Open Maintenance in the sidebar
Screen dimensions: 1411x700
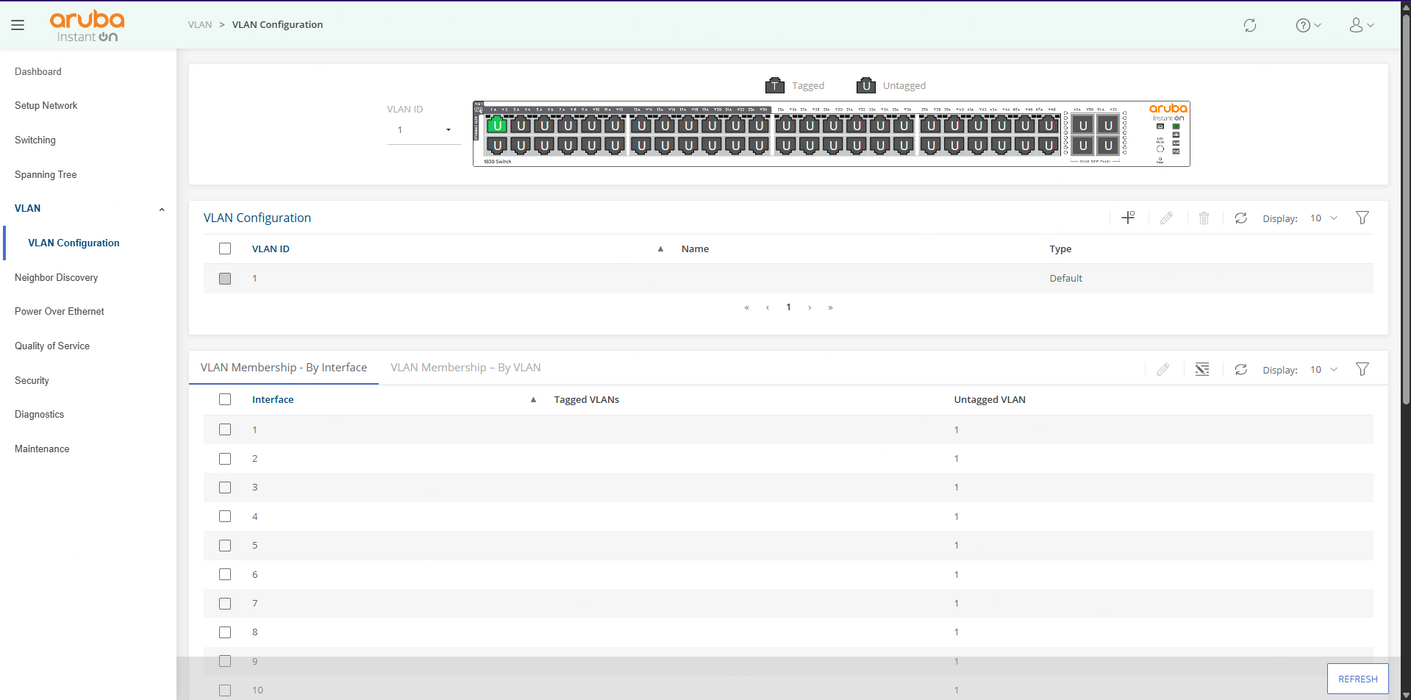click(42, 449)
